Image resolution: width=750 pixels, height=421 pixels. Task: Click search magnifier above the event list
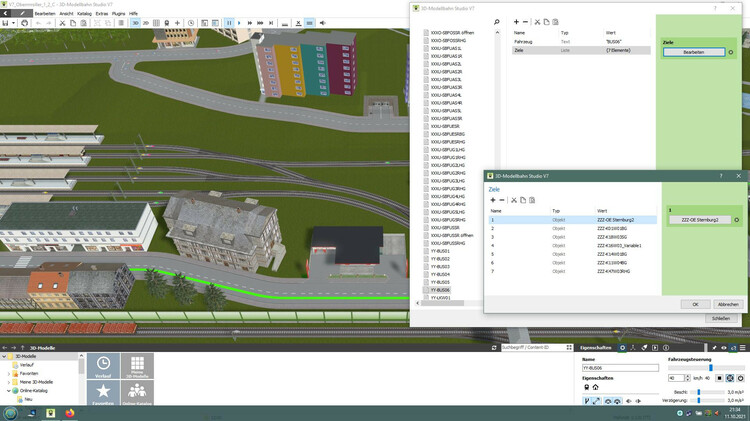point(497,22)
